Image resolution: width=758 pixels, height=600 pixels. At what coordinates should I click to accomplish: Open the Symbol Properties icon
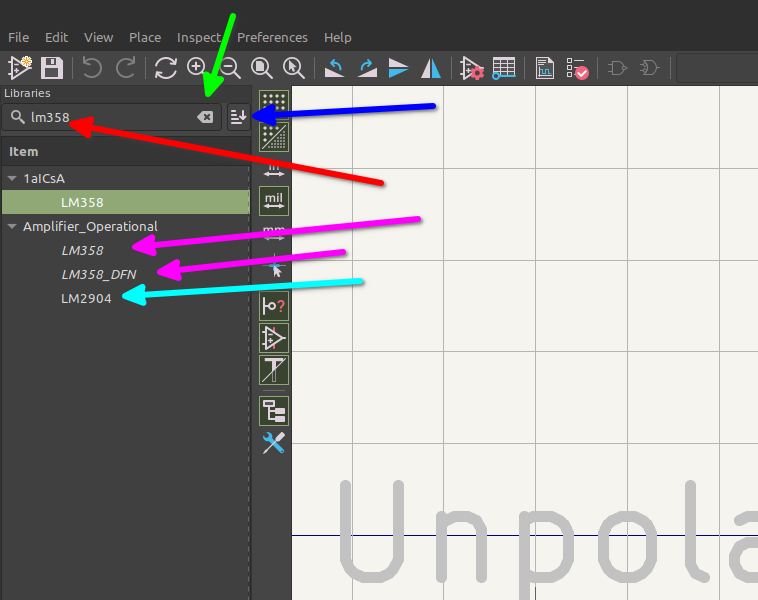[x=471, y=68]
